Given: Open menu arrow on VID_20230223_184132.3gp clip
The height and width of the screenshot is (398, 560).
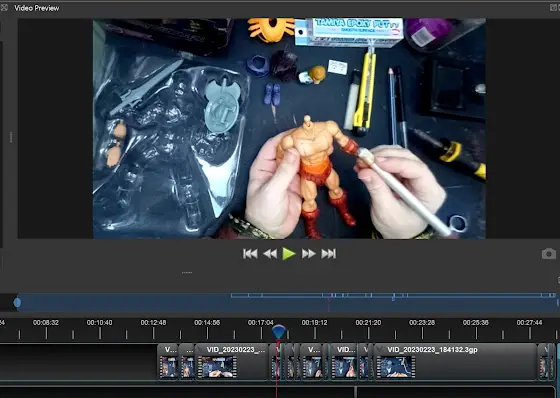Looking at the screenshot, I should pos(380,349).
